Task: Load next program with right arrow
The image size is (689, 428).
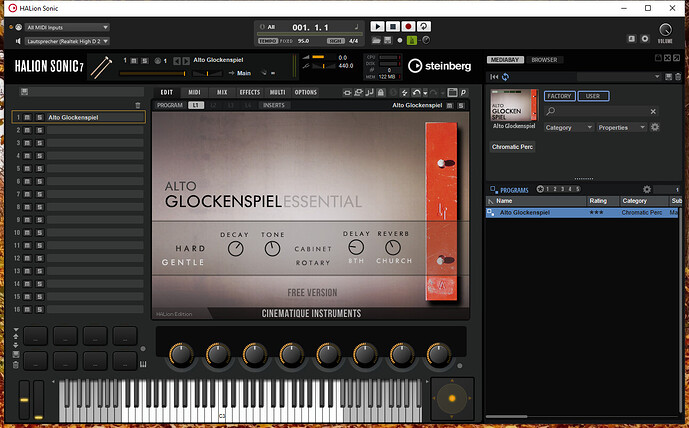Action: (186, 61)
